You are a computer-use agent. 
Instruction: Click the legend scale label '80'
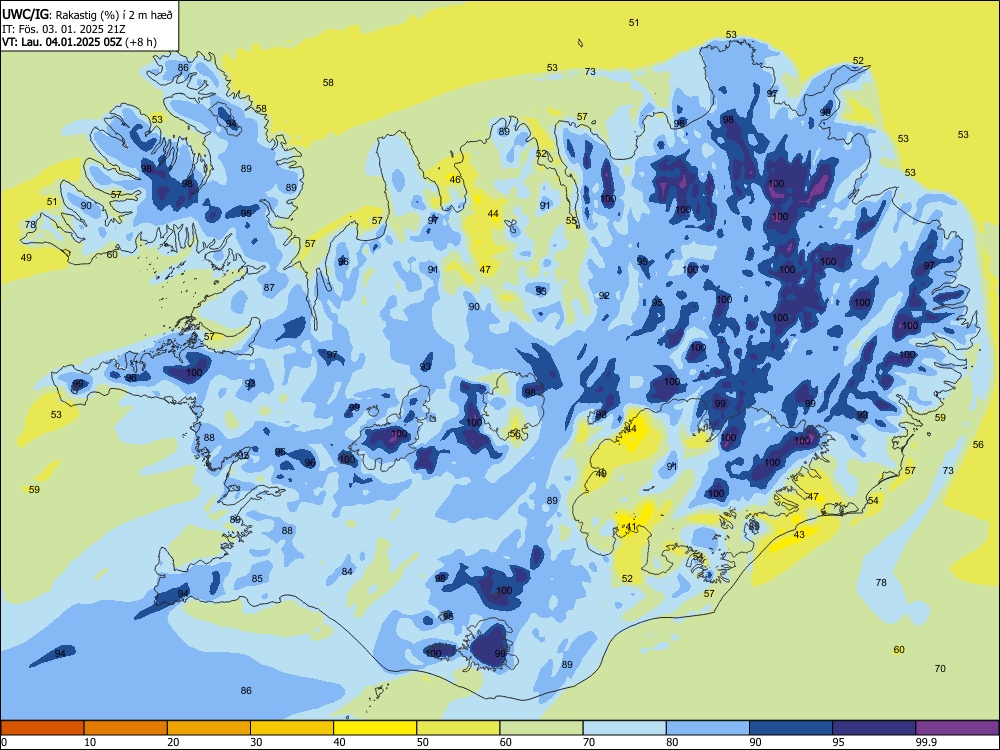click(x=672, y=742)
